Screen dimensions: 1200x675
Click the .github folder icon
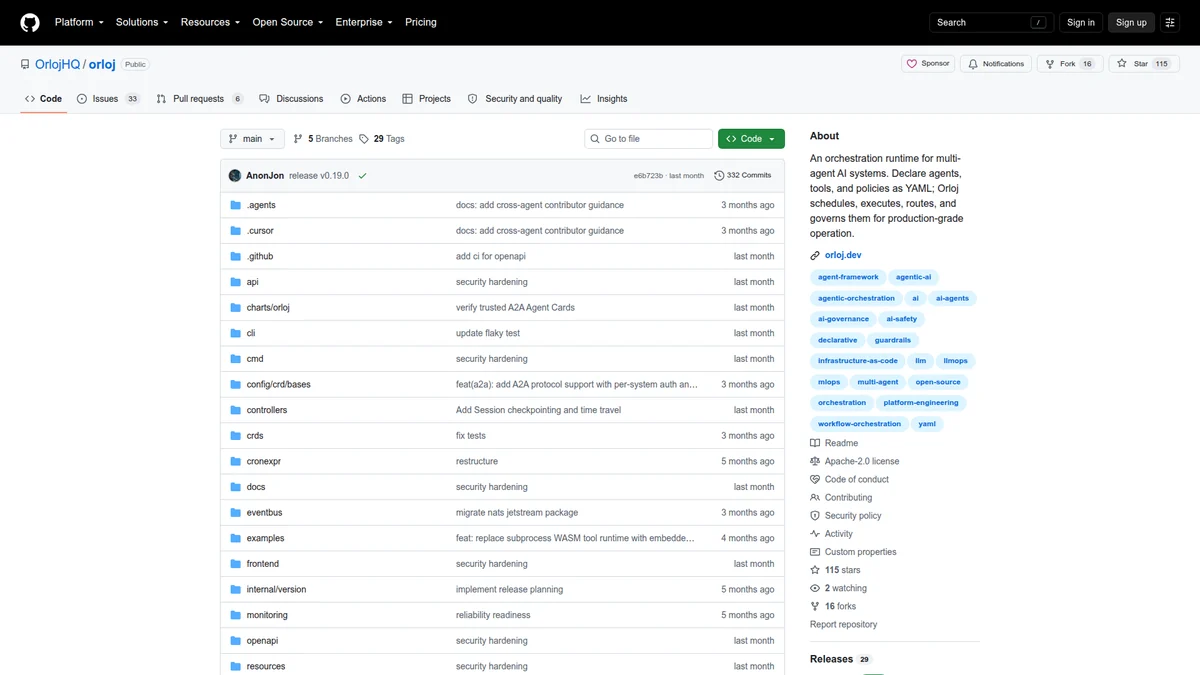(236, 256)
